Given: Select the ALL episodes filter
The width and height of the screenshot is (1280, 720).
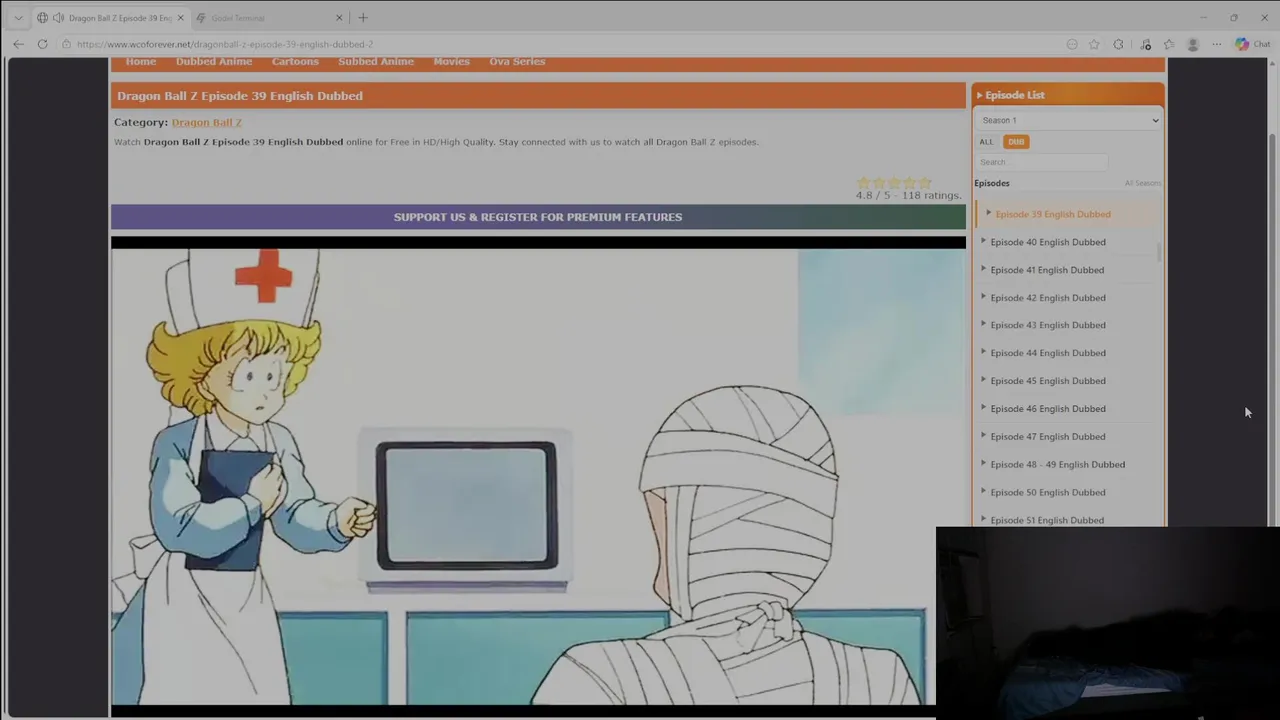Looking at the screenshot, I should [986, 142].
